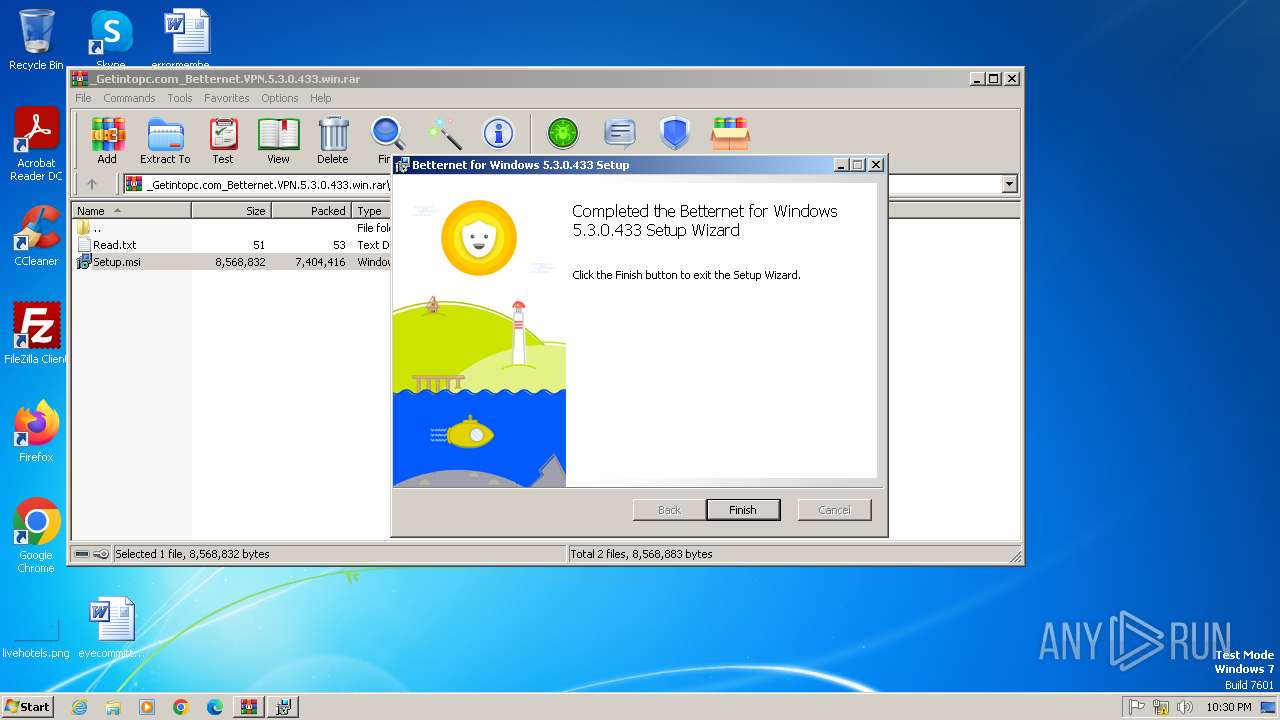The height and width of the screenshot is (720, 1280).
Task: Open Google Chrome desktop shortcut
Action: click(36, 535)
